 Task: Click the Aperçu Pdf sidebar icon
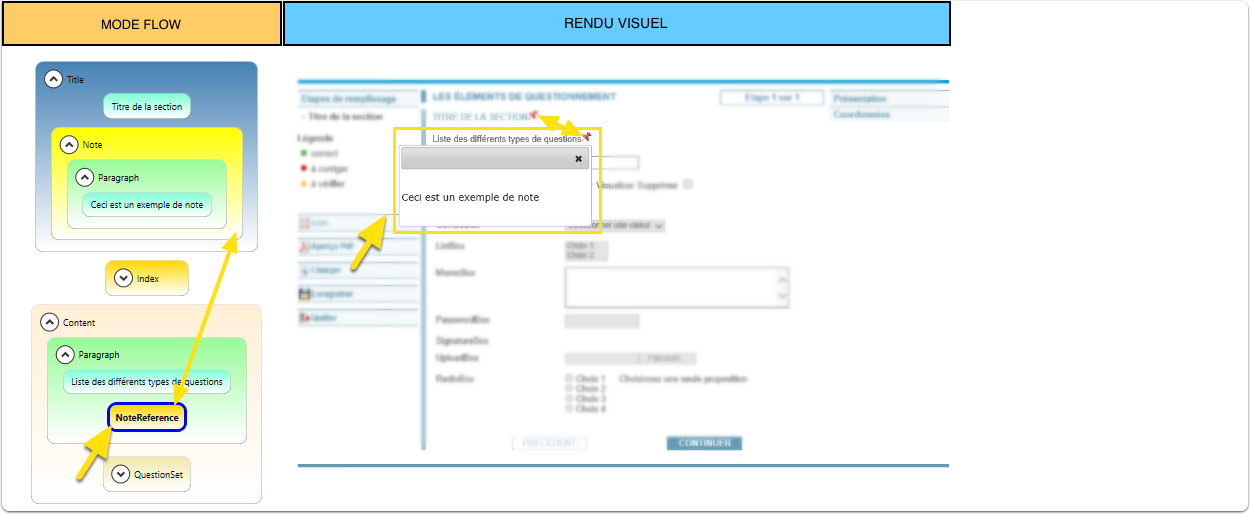(x=303, y=245)
